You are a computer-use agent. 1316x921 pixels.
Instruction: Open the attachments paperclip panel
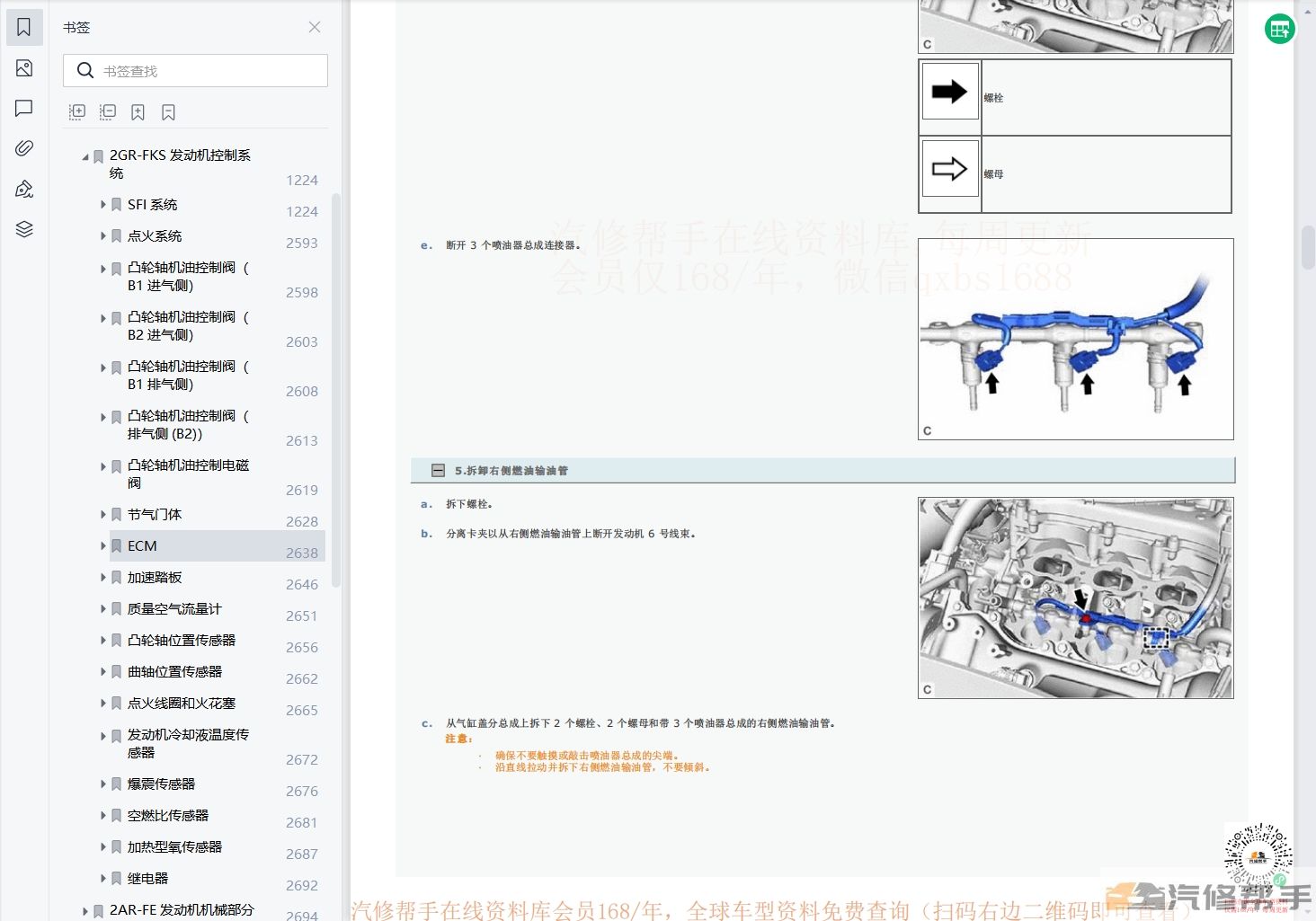[x=24, y=148]
